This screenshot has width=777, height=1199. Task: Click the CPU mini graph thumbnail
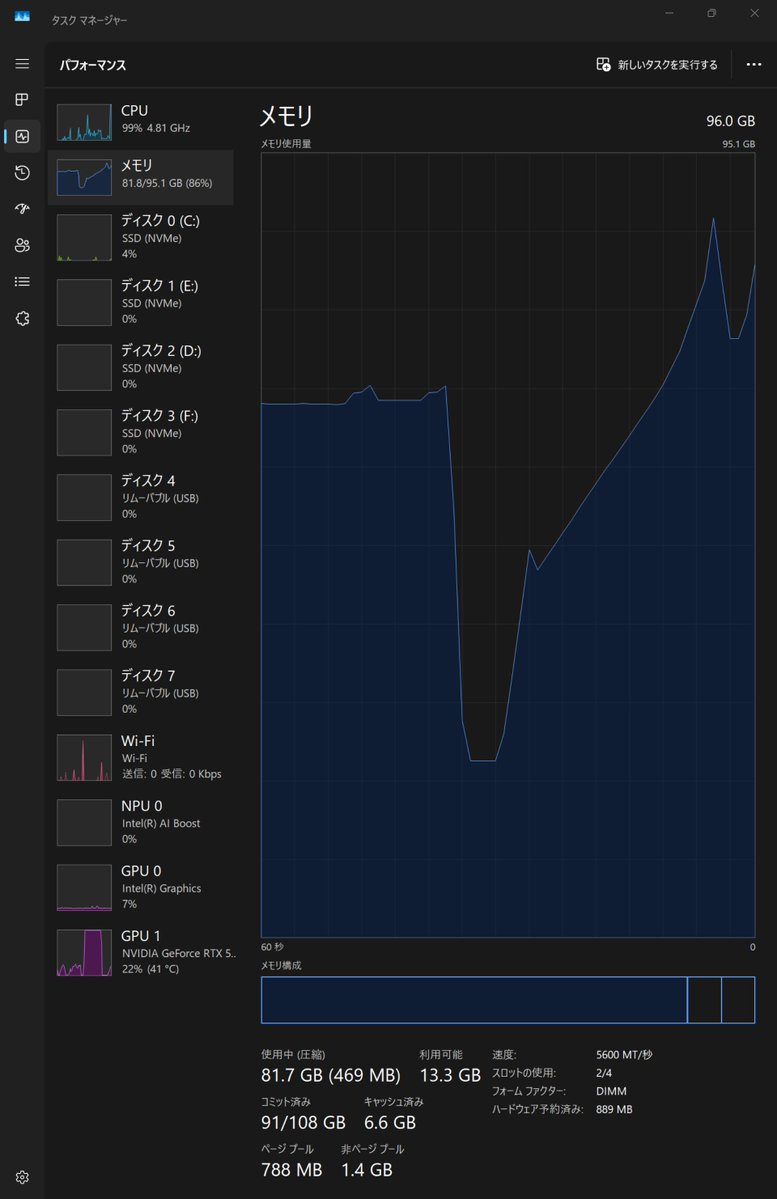click(x=84, y=122)
